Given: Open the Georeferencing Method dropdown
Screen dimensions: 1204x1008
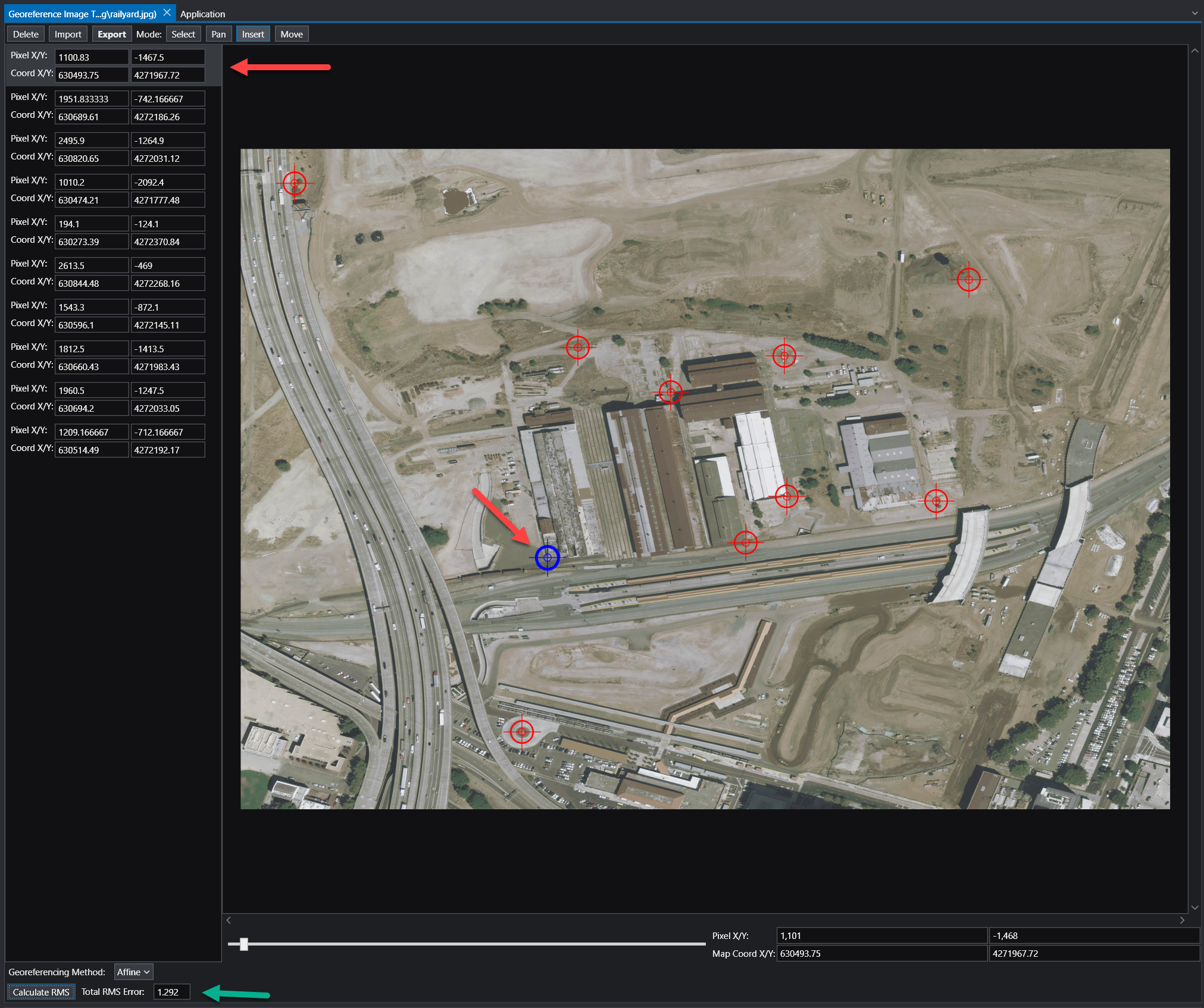Looking at the screenshot, I should pyautogui.click(x=133, y=972).
